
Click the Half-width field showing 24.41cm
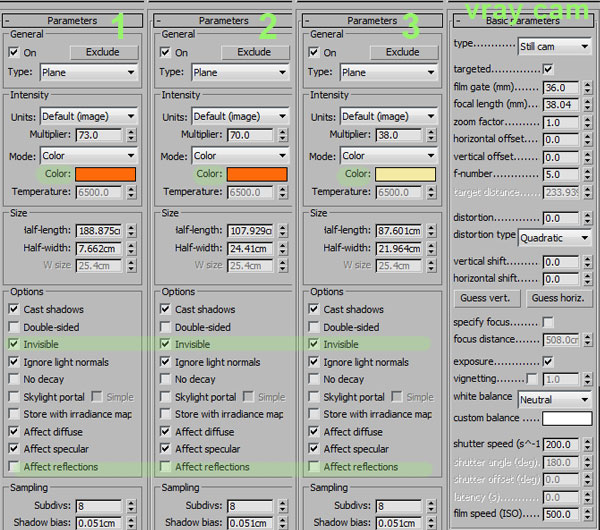[250, 249]
